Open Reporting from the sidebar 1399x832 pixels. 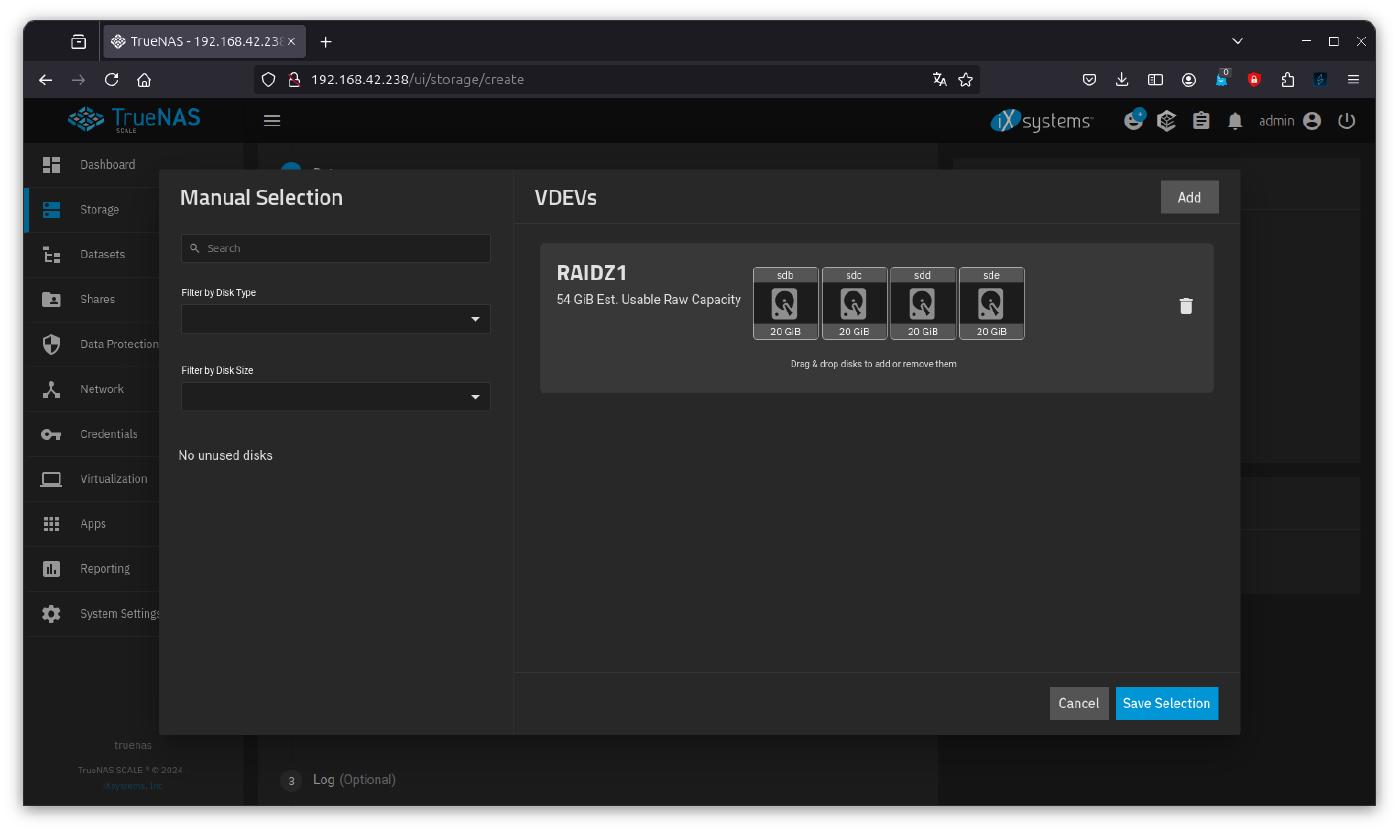pyautogui.click(x=104, y=569)
